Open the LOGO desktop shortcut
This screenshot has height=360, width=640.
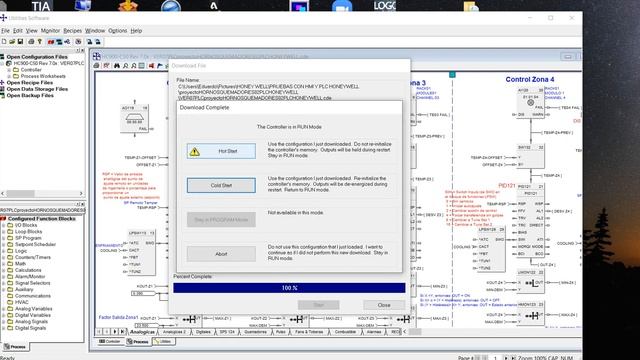click(x=385, y=6)
